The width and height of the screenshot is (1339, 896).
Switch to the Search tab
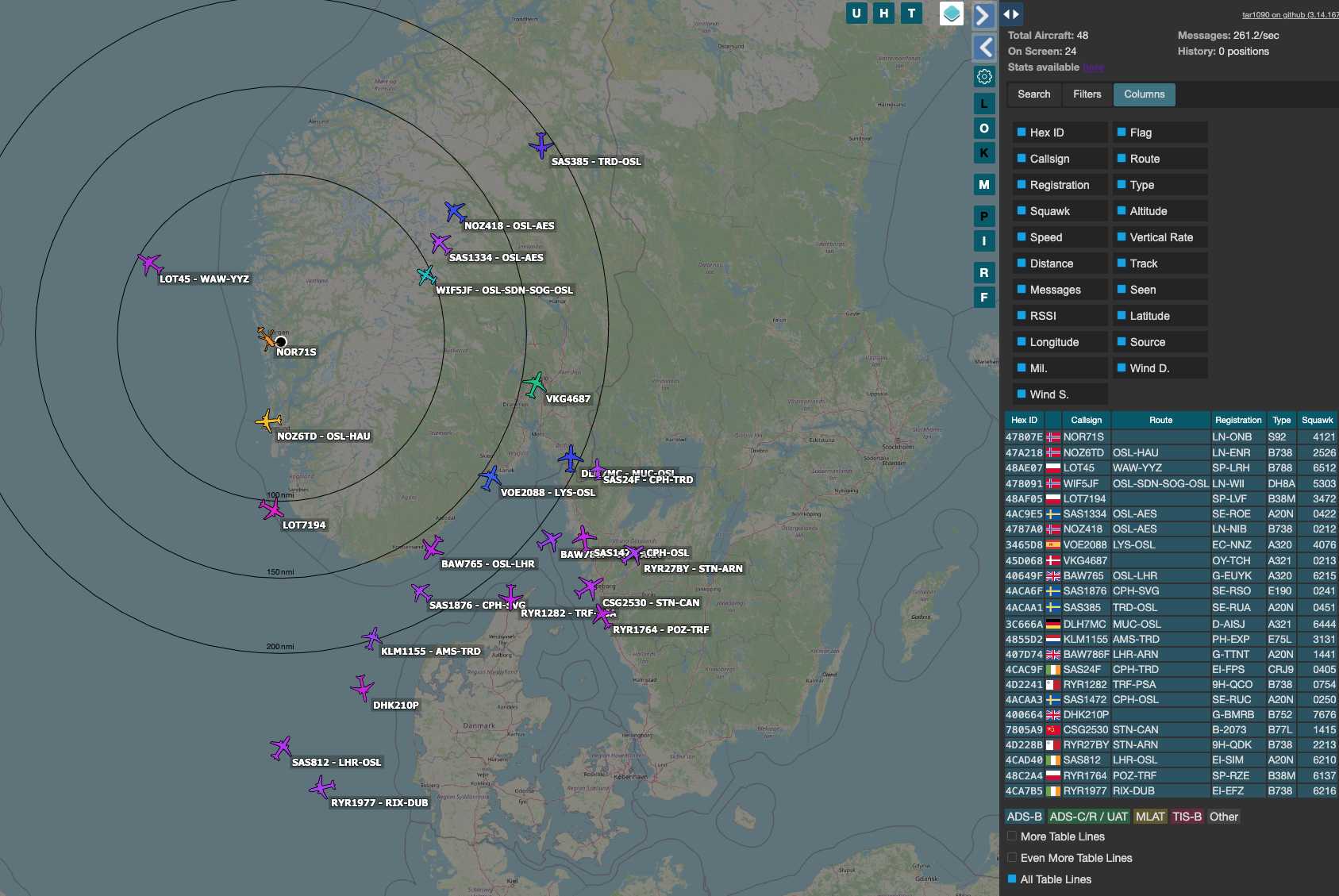tap(1033, 94)
